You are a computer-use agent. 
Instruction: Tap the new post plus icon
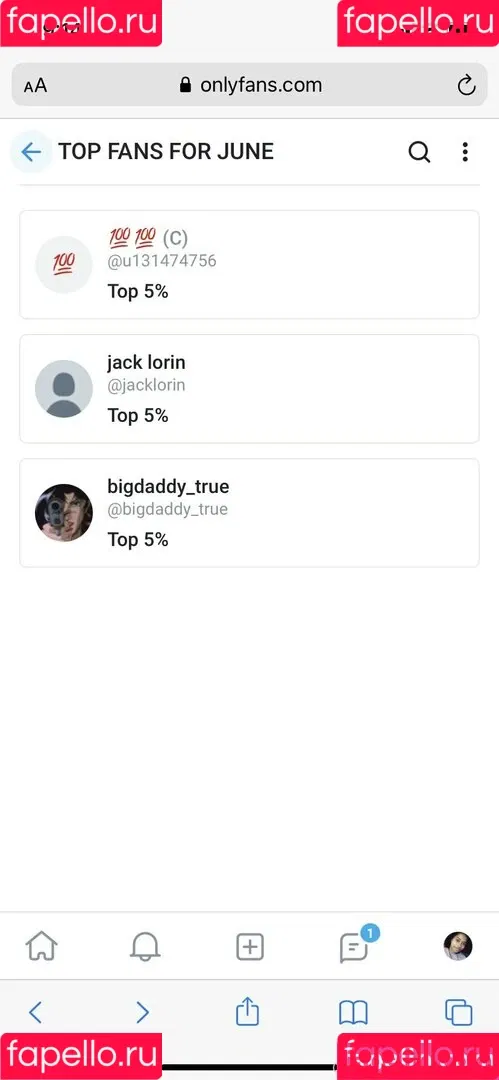pyautogui.click(x=250, y=947)
